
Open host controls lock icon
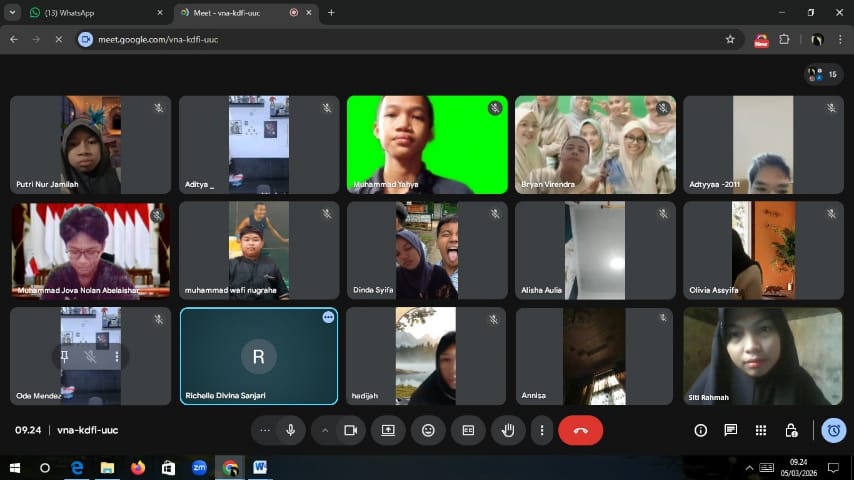click(x=791, y=430)
